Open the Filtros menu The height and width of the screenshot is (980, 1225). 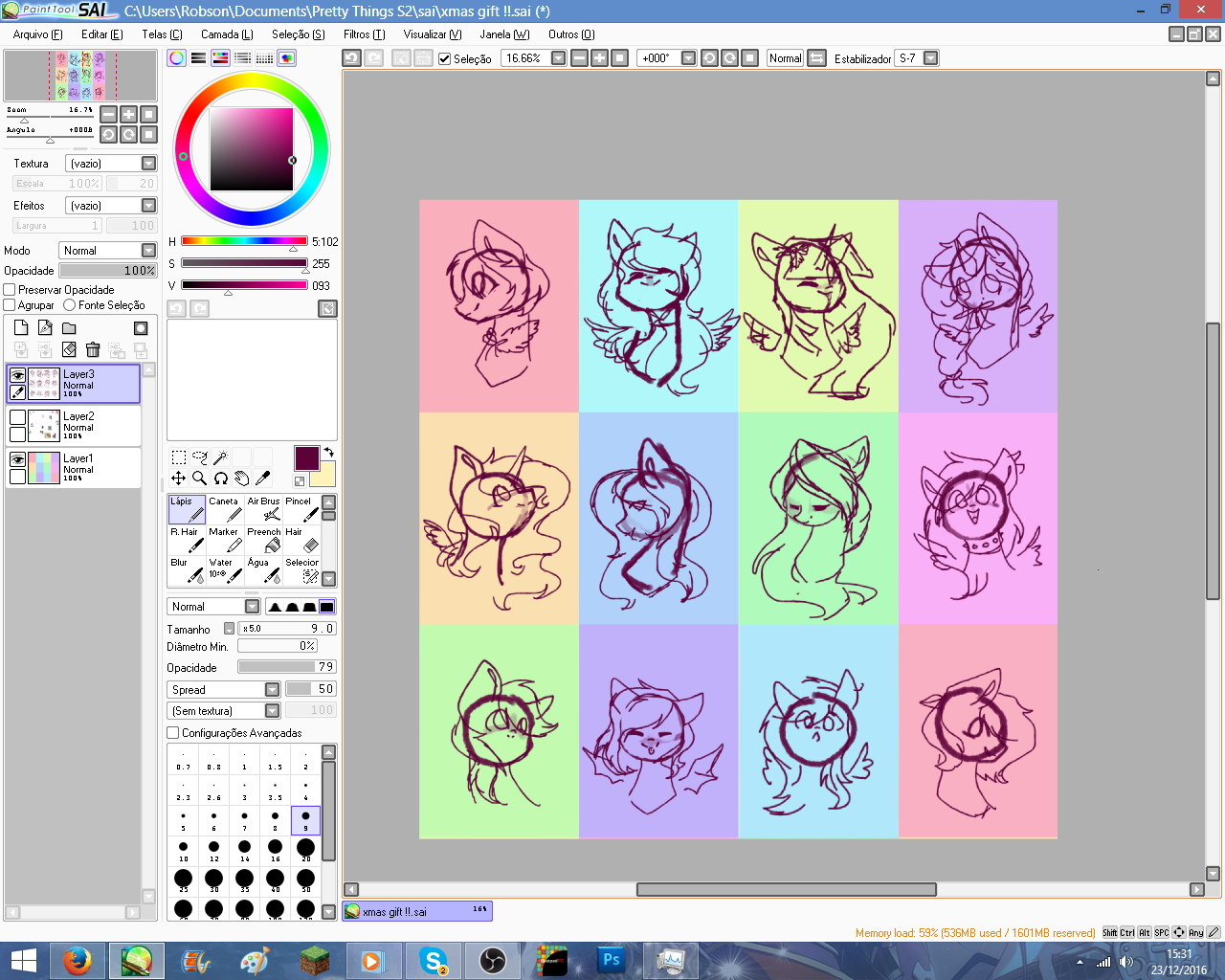point(364,34)
